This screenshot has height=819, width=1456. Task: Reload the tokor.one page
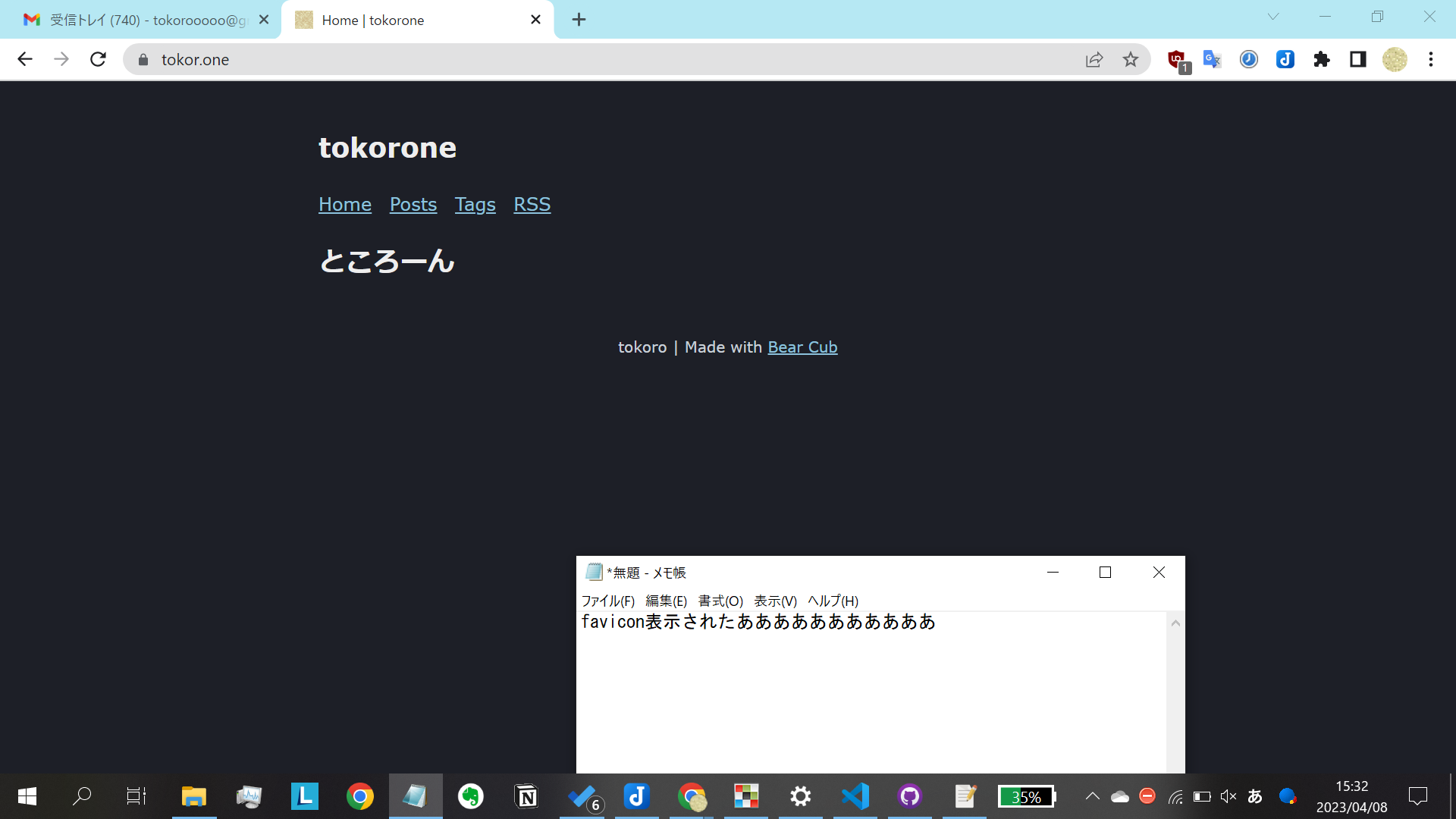pos(98,59)
